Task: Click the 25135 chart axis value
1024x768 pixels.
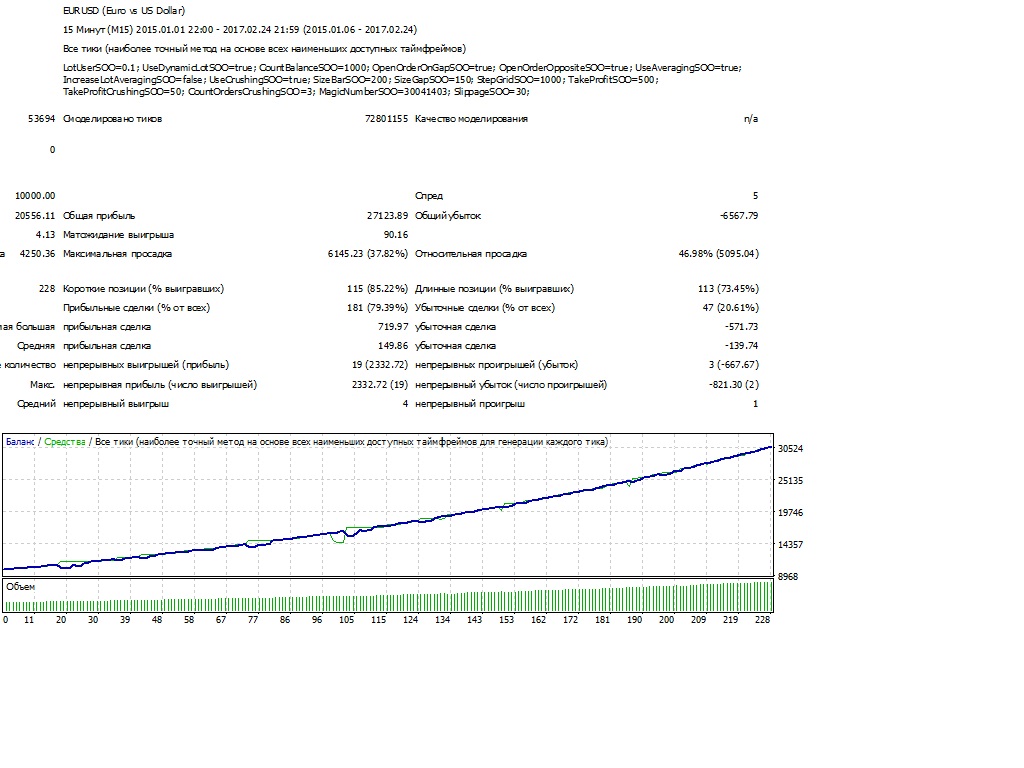Action: coord(790,481)
